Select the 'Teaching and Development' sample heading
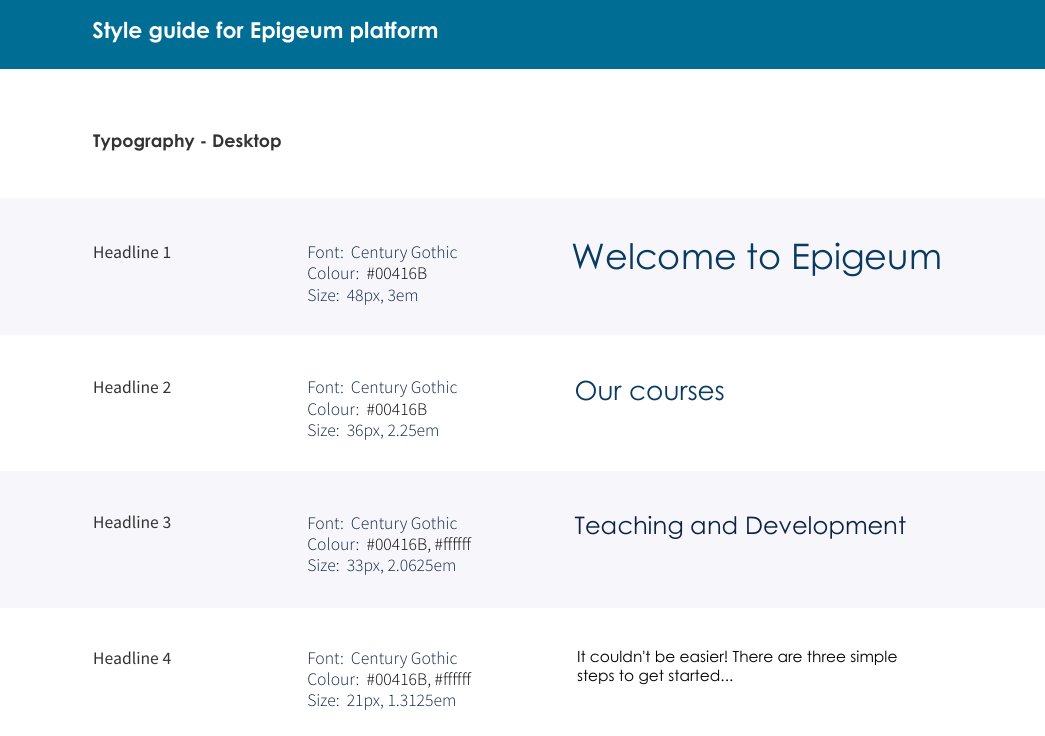The image size is (1045, 736). click(739, 526)
